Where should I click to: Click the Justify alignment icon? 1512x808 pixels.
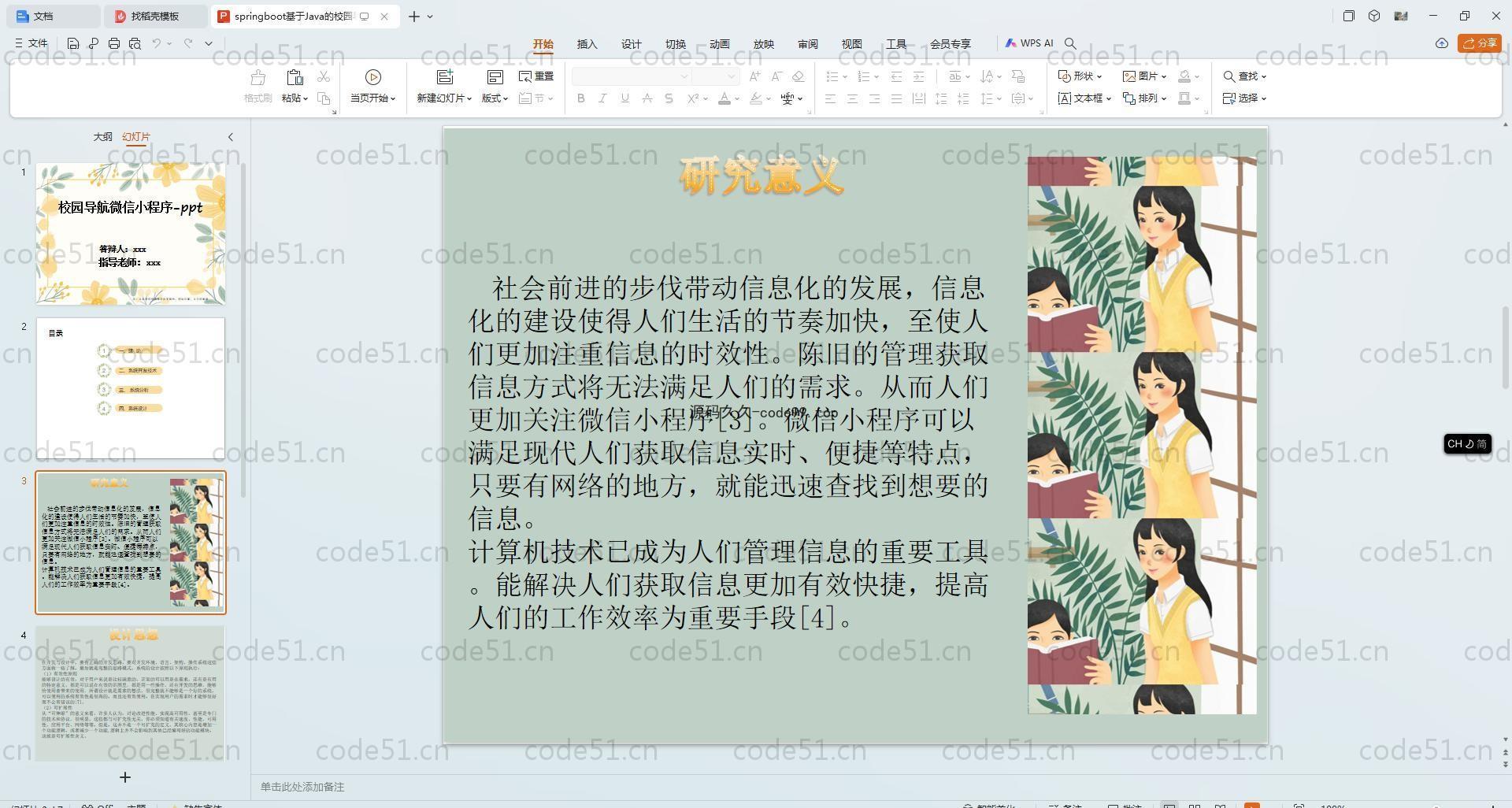(x=896, y=98)
